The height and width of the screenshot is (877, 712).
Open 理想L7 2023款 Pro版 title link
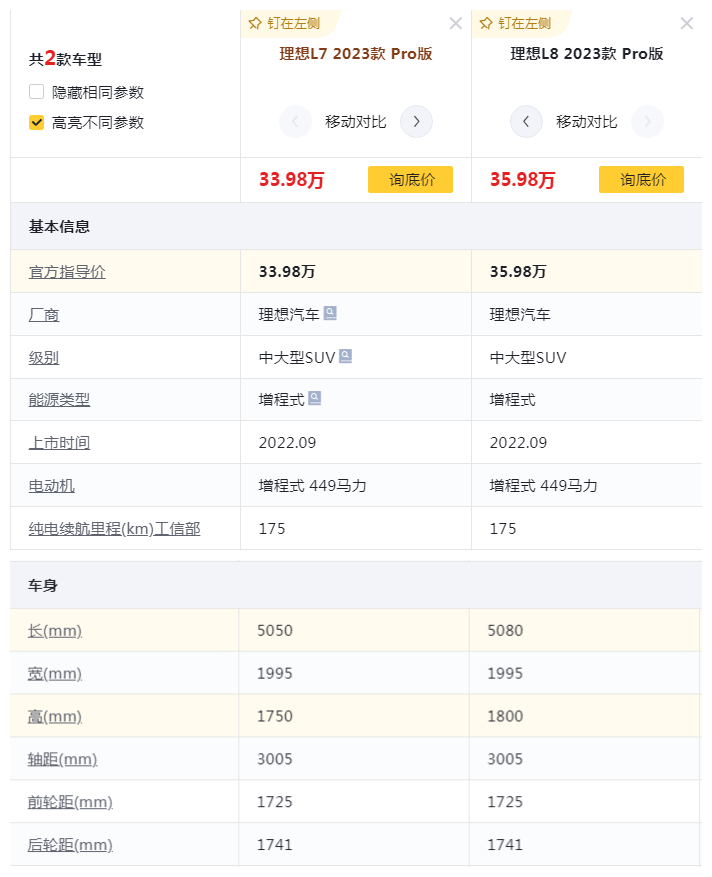[x=356, y=54]
